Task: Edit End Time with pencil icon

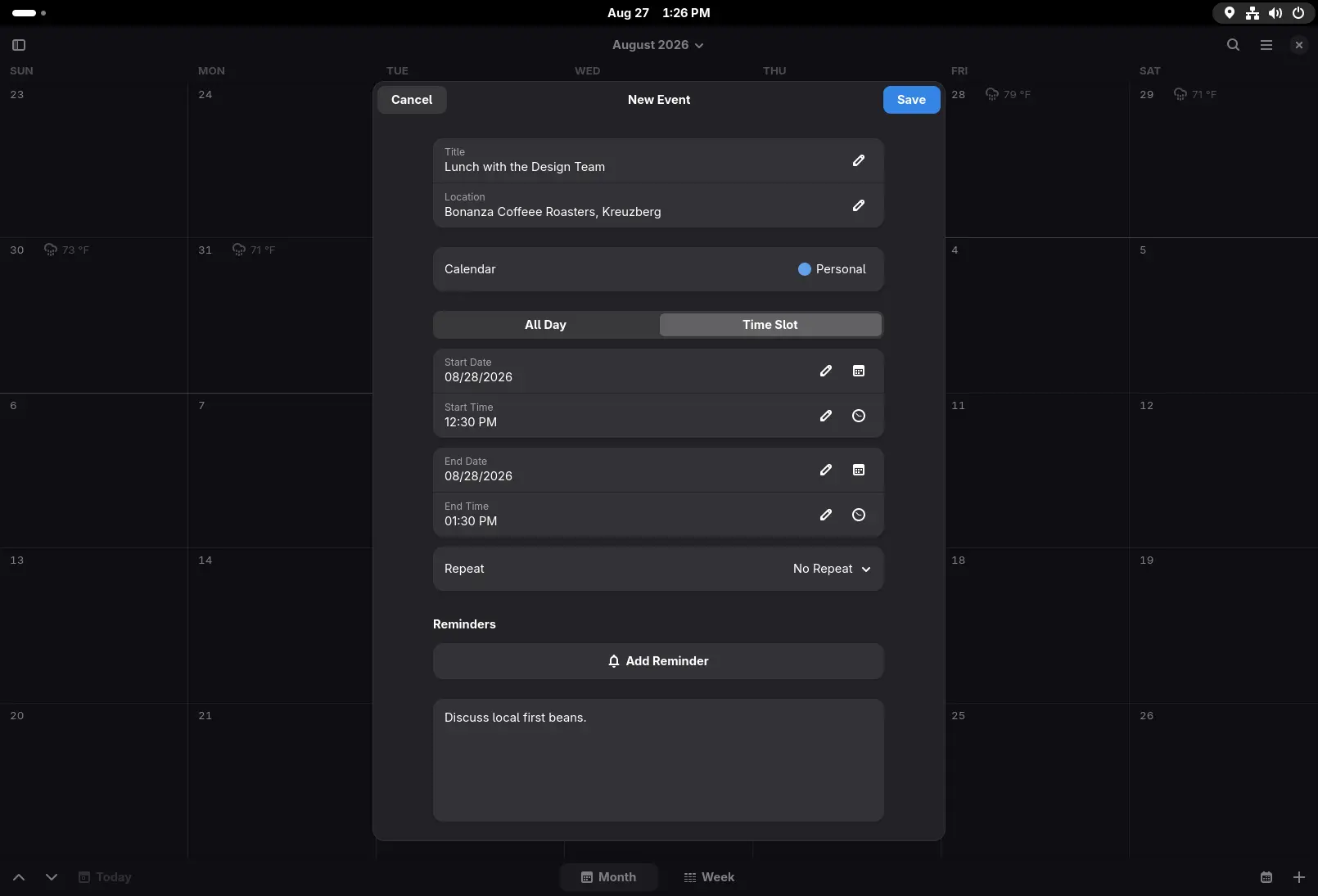Action: (x=825, y=515)
